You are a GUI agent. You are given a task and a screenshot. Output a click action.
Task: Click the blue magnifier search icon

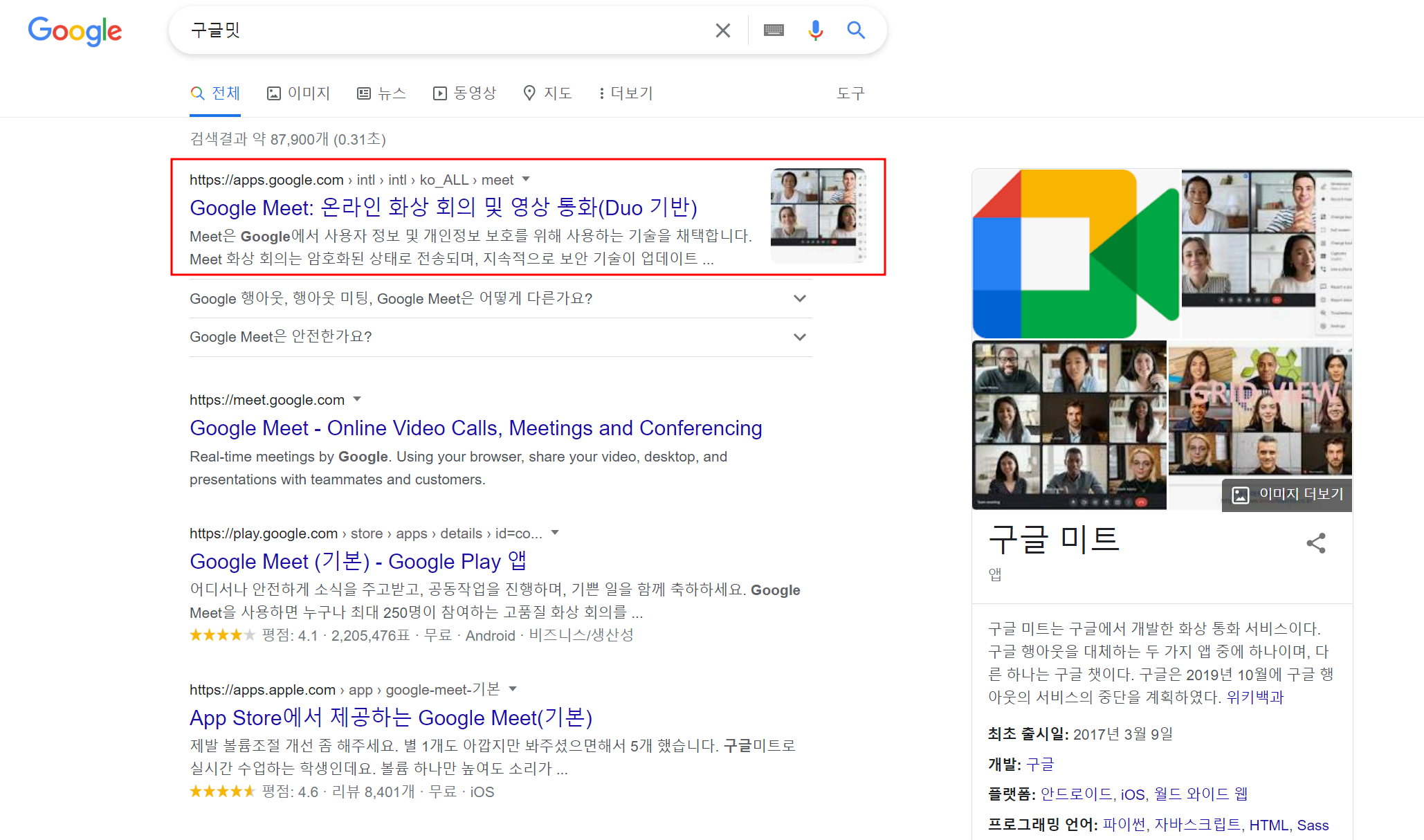(x=856, y=30)
